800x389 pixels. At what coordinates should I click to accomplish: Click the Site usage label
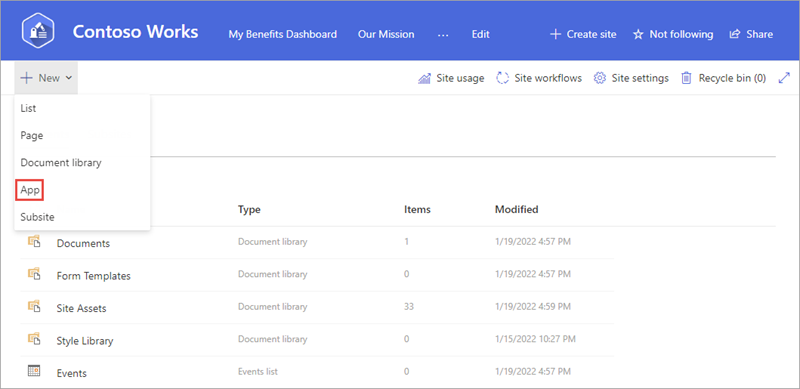460,79
